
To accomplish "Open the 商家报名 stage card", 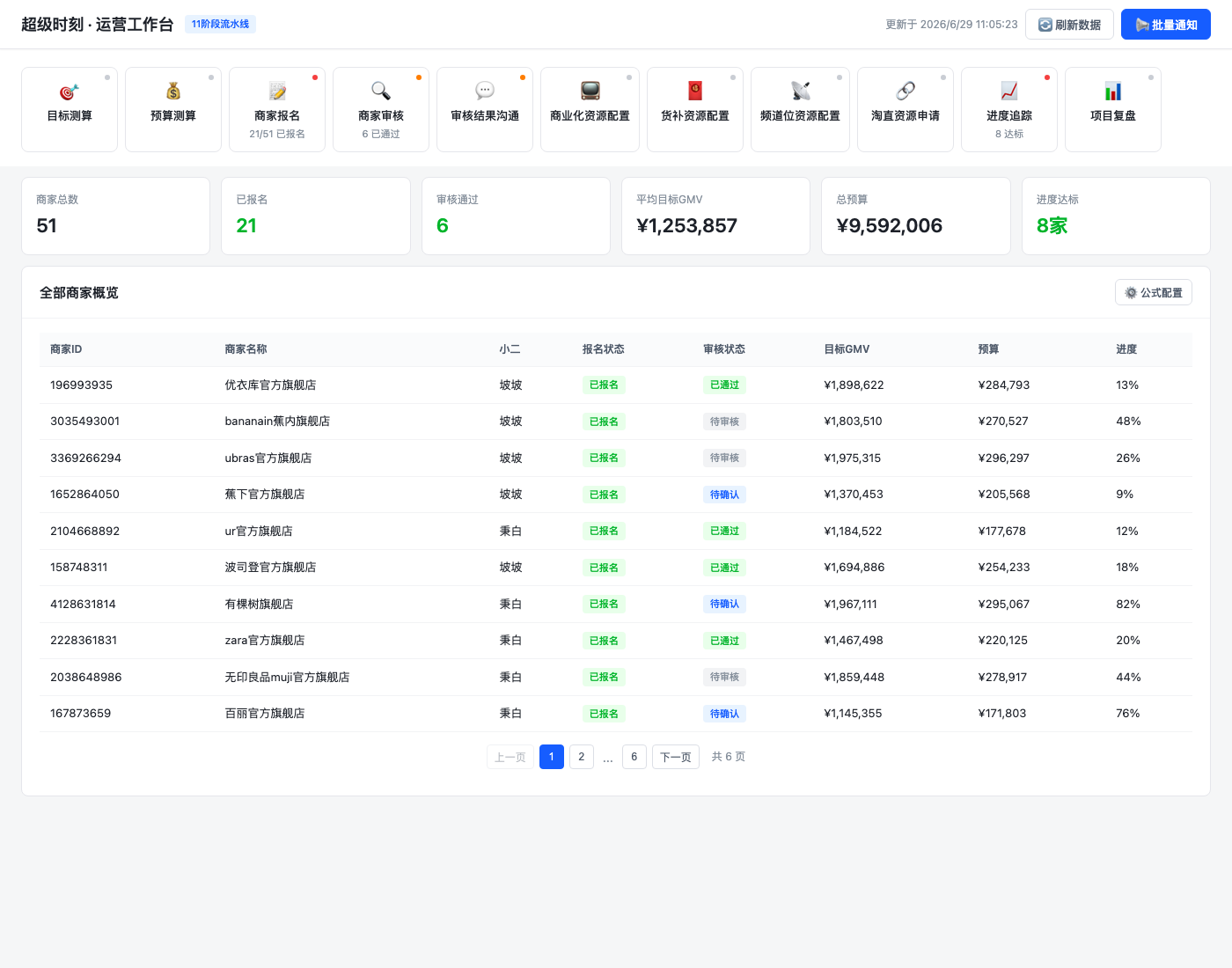I will 277,110.
